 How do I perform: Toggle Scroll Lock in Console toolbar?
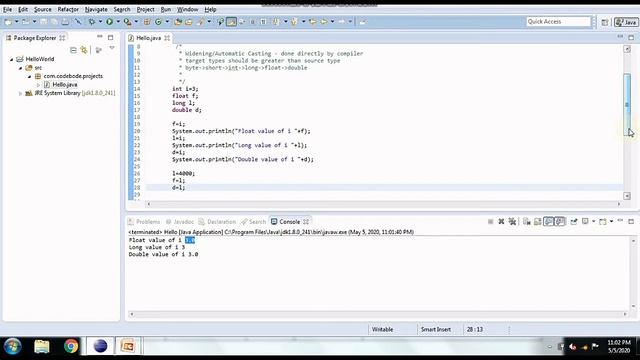tap(538, 222)
